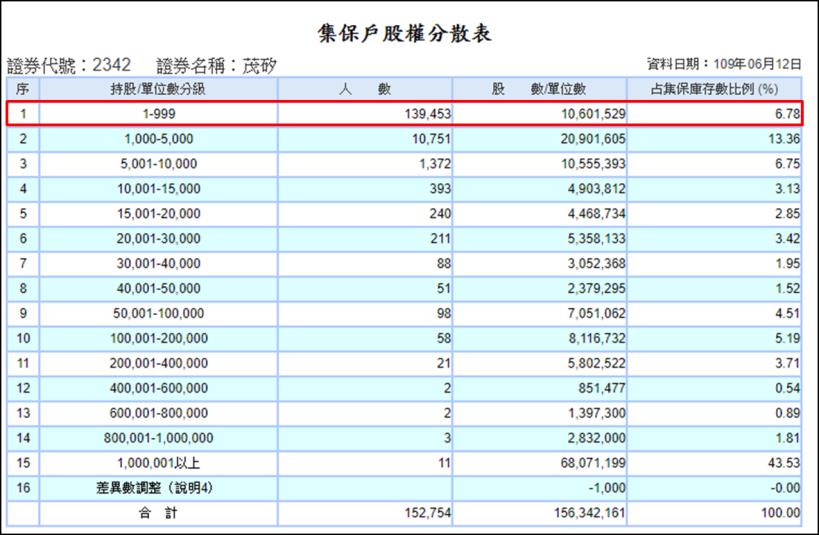Select the 1,000-5,000 tier row label

157,139
